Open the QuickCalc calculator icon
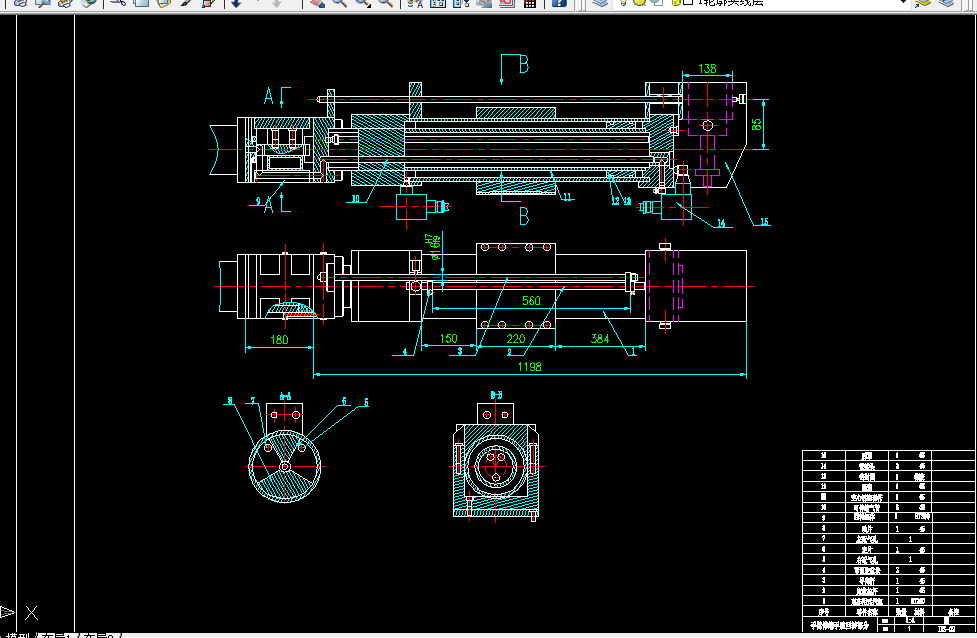977x638 pixels. point(530,2)
